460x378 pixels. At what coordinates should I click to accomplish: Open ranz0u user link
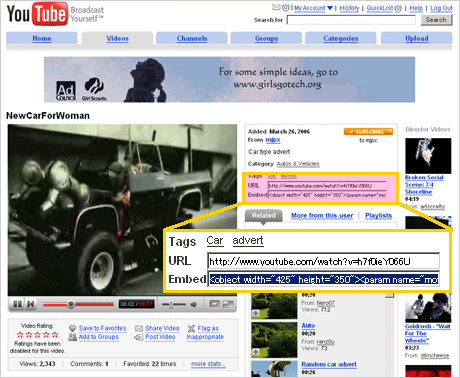[325, 342]
